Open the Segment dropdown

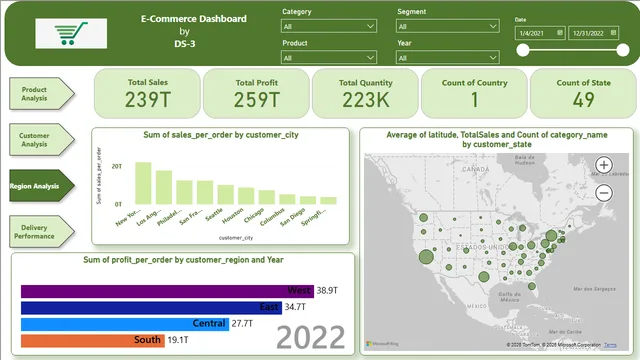447,26
